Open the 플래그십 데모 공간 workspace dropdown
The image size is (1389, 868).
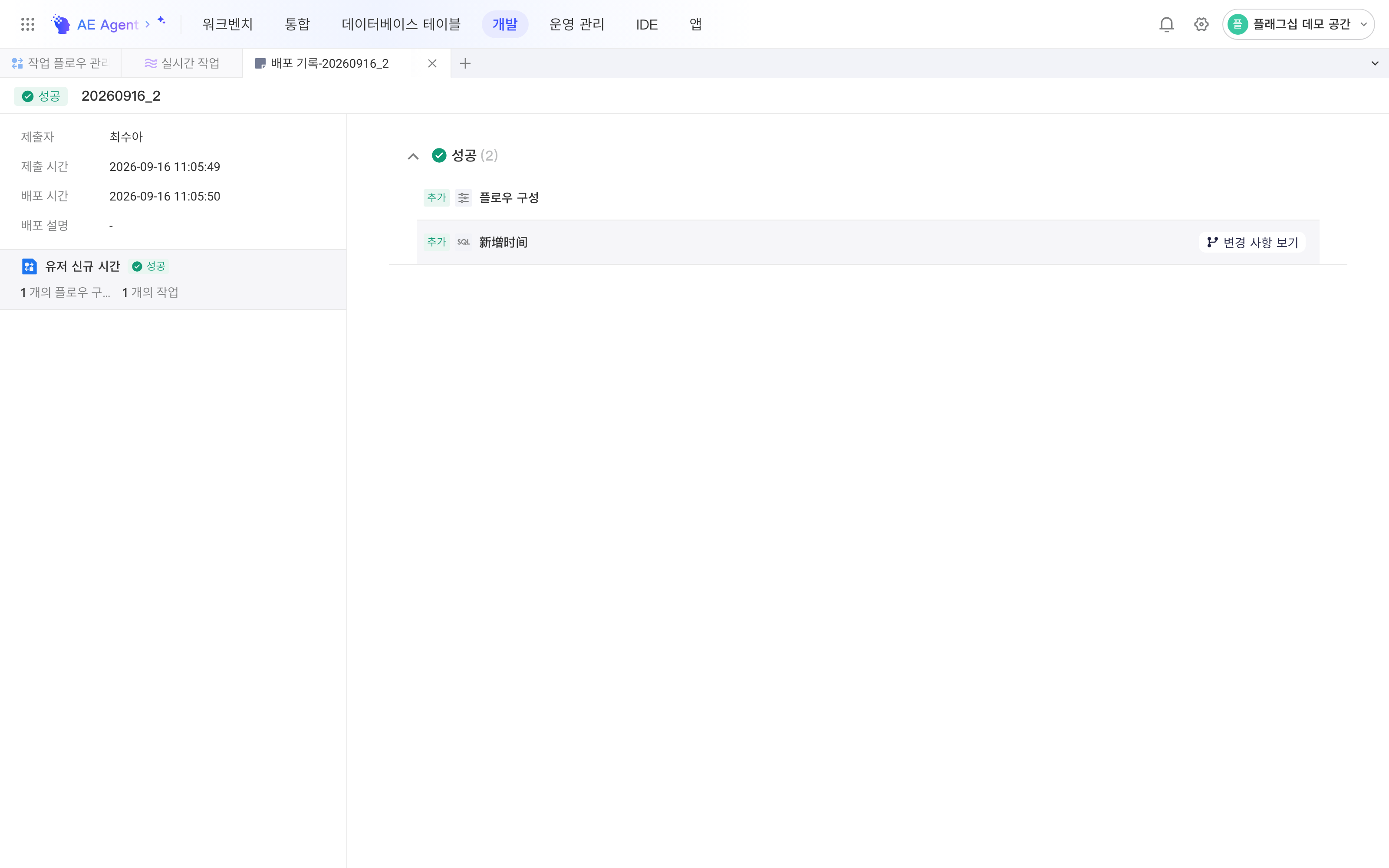point(1298,24)
